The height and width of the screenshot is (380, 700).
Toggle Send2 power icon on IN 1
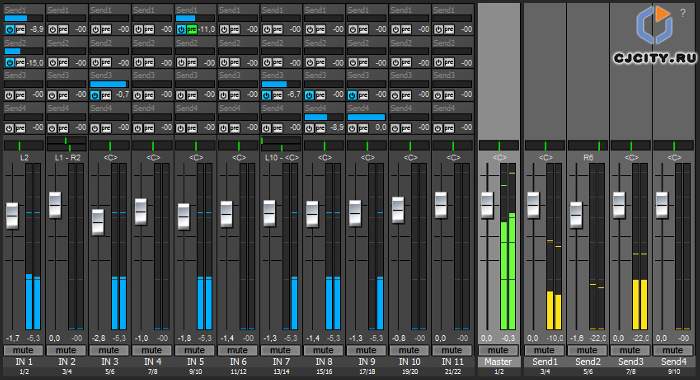pos(9,63)
